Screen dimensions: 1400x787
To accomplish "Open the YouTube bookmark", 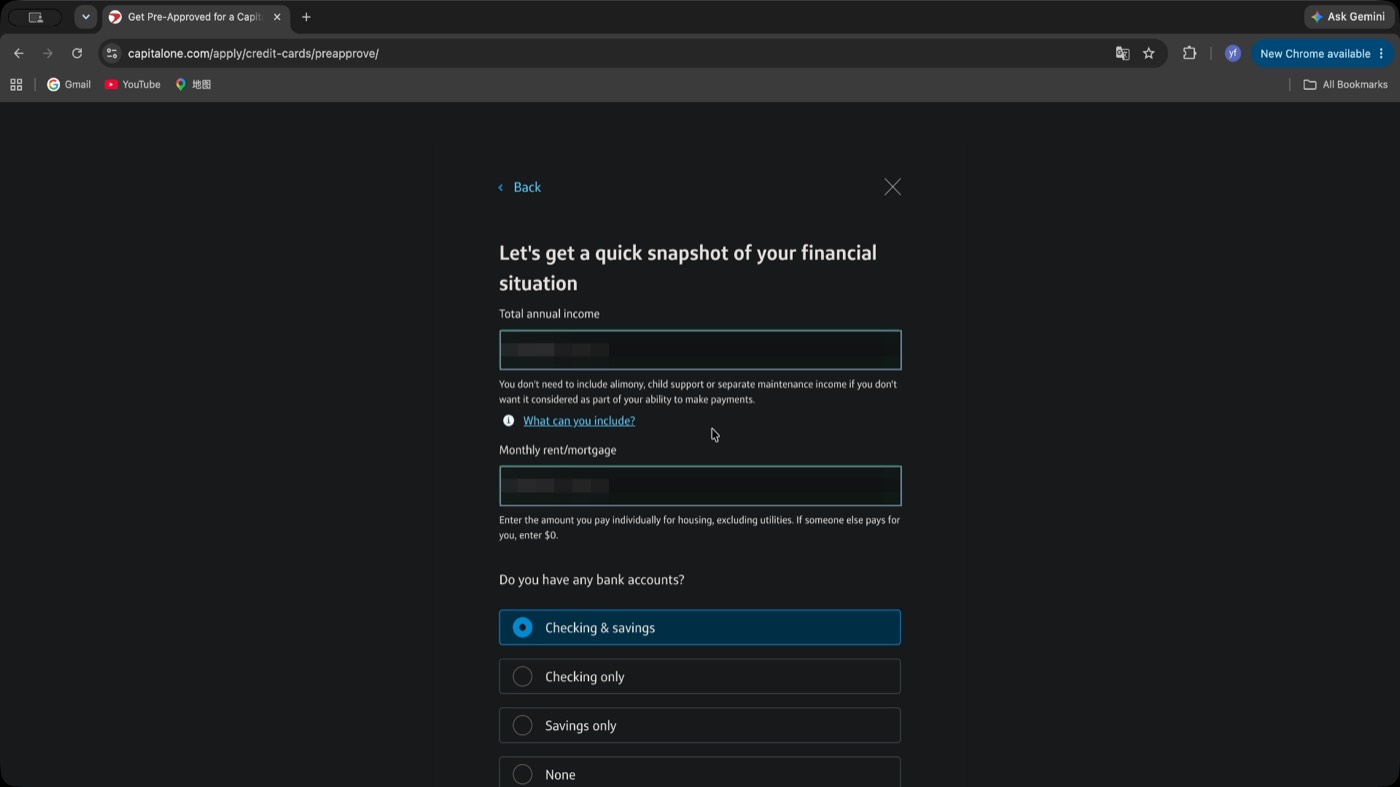I will click(133, 85).
